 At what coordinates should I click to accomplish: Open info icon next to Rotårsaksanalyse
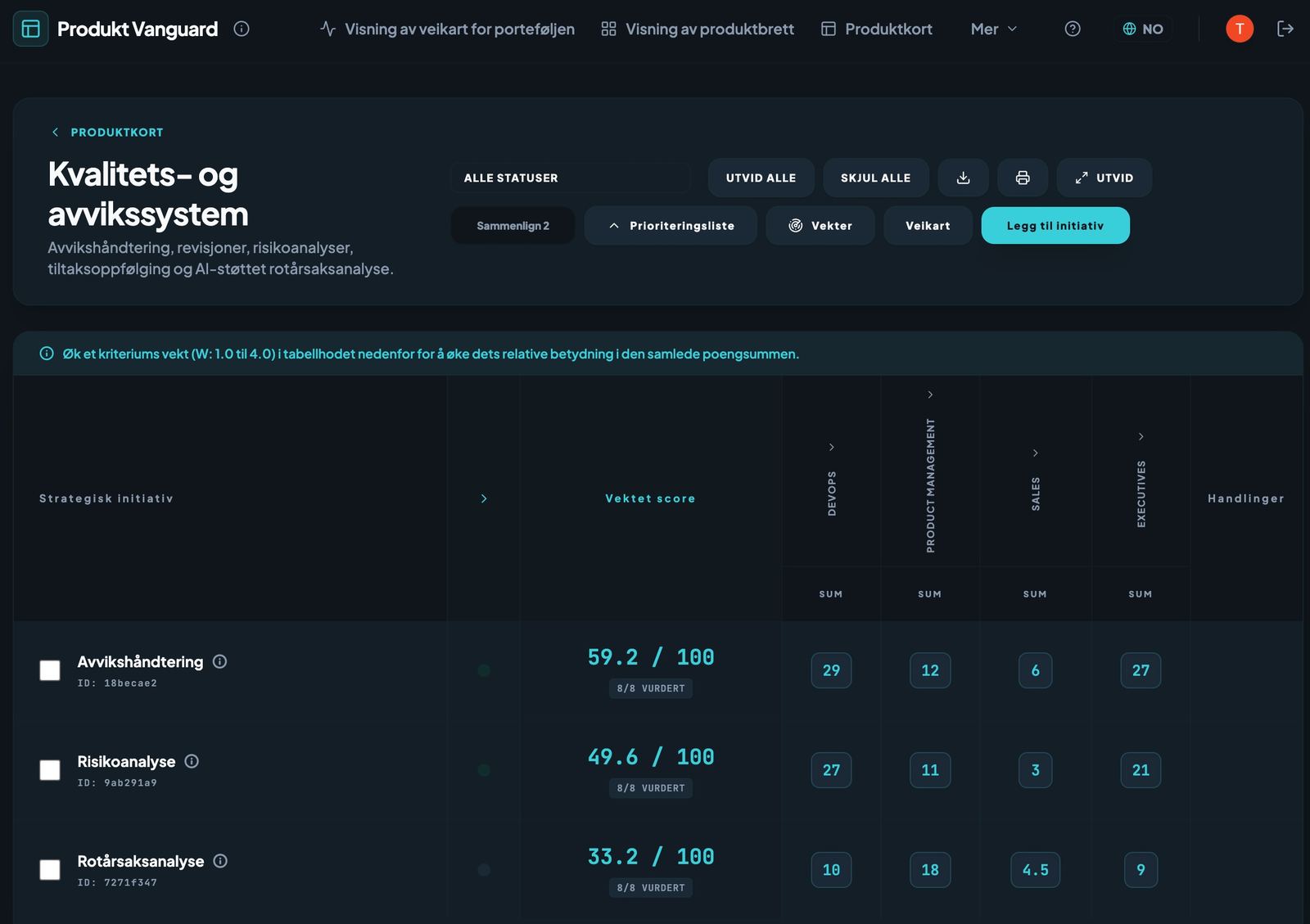pos(220,861)
